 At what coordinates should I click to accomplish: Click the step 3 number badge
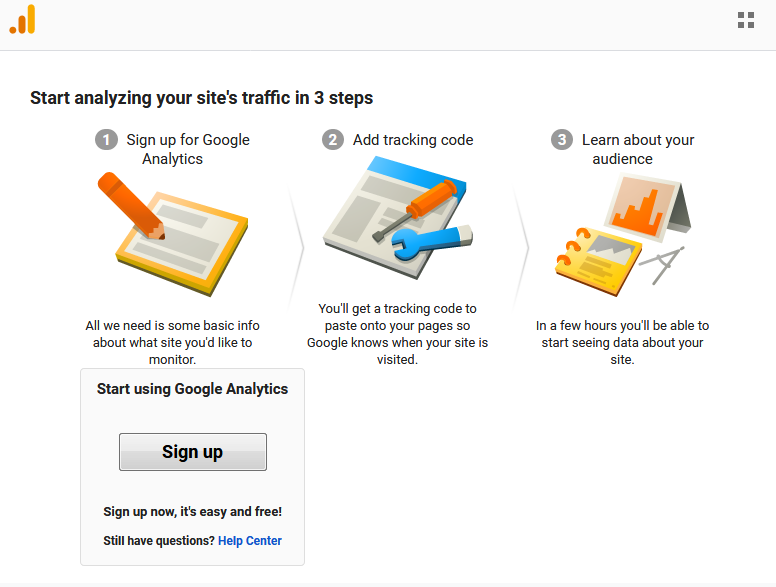pyautogui.click(x=562, y=140)
